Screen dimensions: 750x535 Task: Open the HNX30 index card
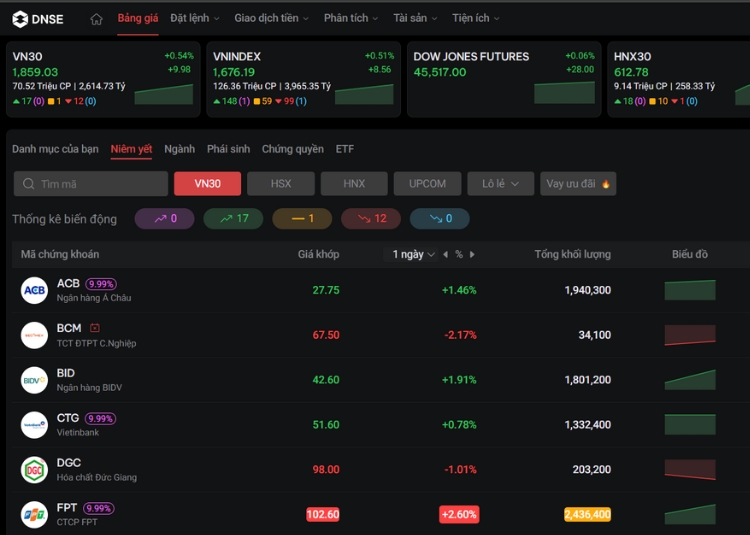point(678,79)
